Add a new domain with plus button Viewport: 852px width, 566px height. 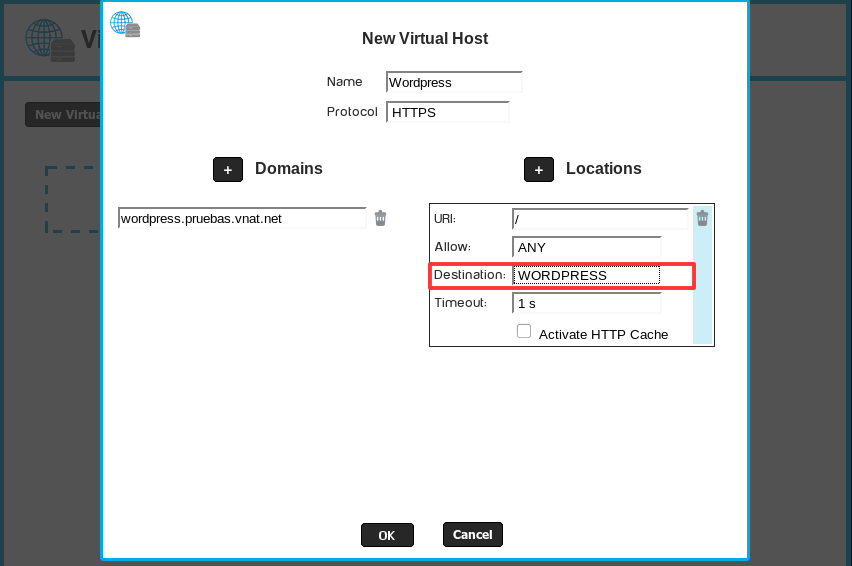pos(228,169)
